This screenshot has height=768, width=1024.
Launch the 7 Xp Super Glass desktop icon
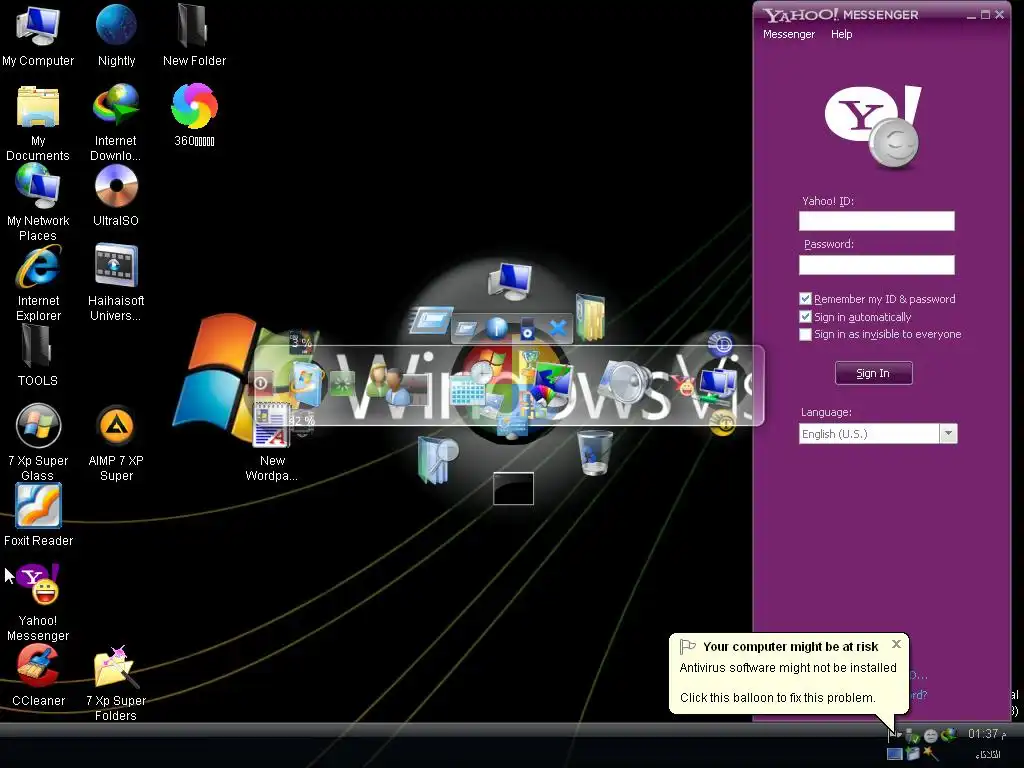pos(38,443)
